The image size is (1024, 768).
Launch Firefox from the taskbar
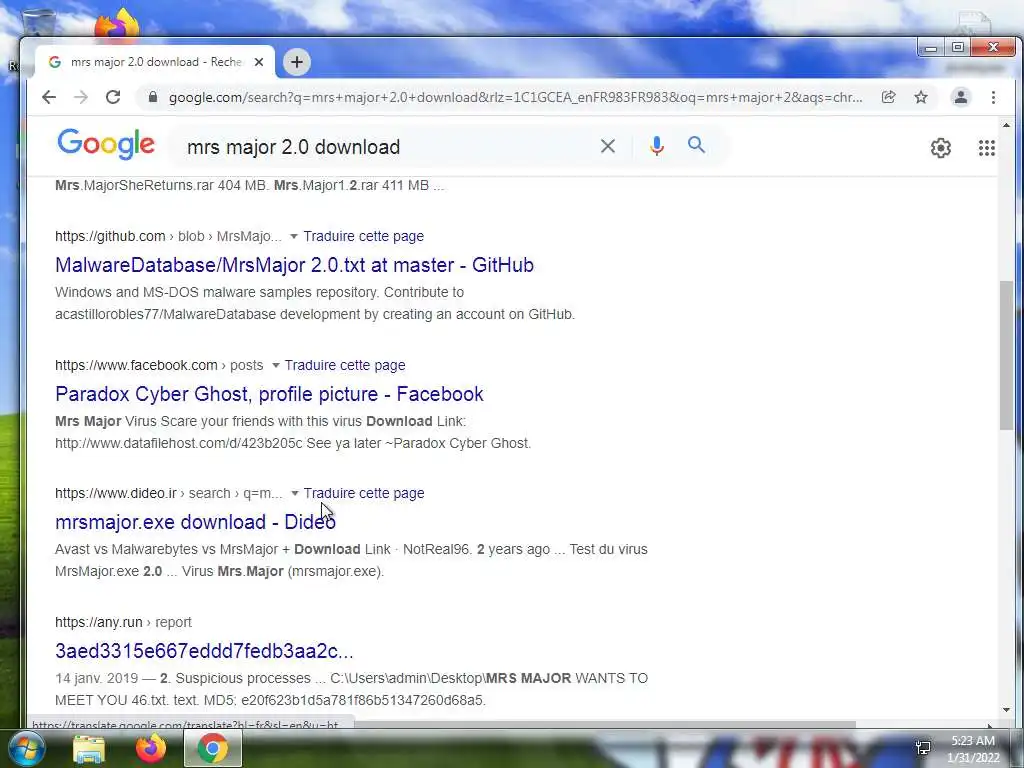point(151,748)
